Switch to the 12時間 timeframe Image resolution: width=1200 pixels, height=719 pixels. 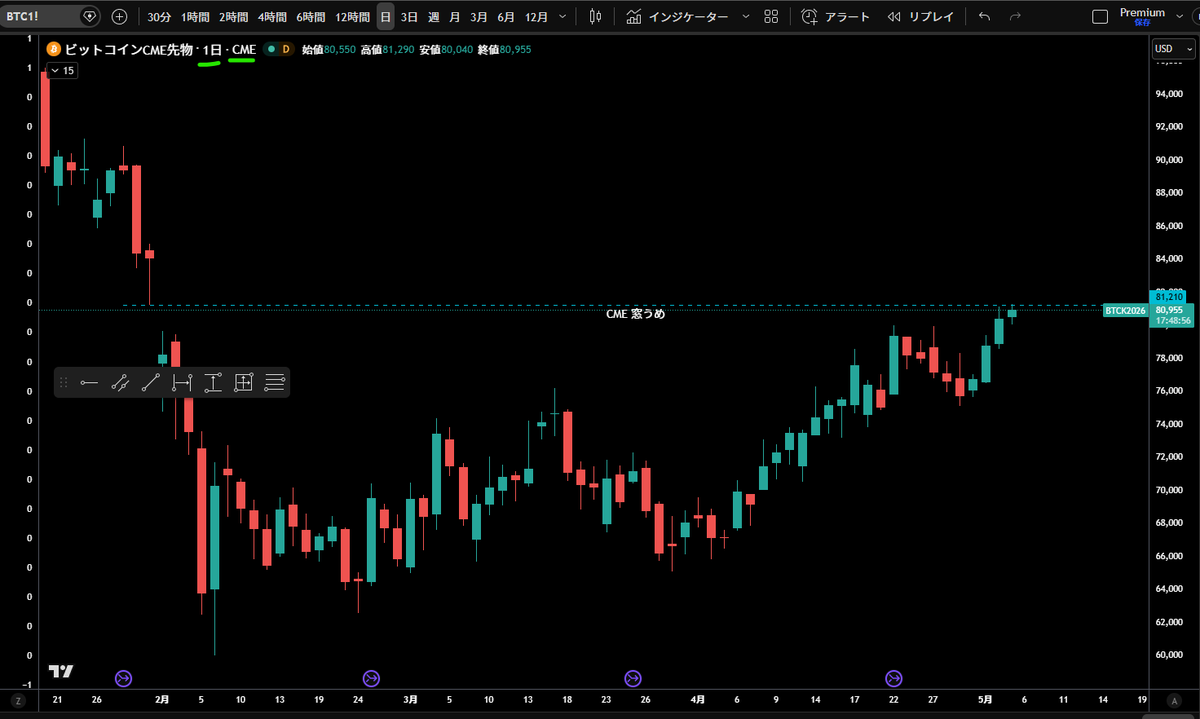click(x=353, y=17)
